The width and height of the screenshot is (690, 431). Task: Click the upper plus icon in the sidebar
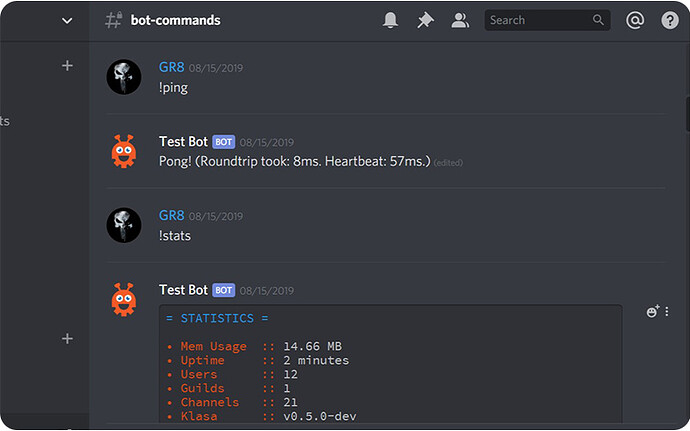pyautogui.click(x=67, y=66)
